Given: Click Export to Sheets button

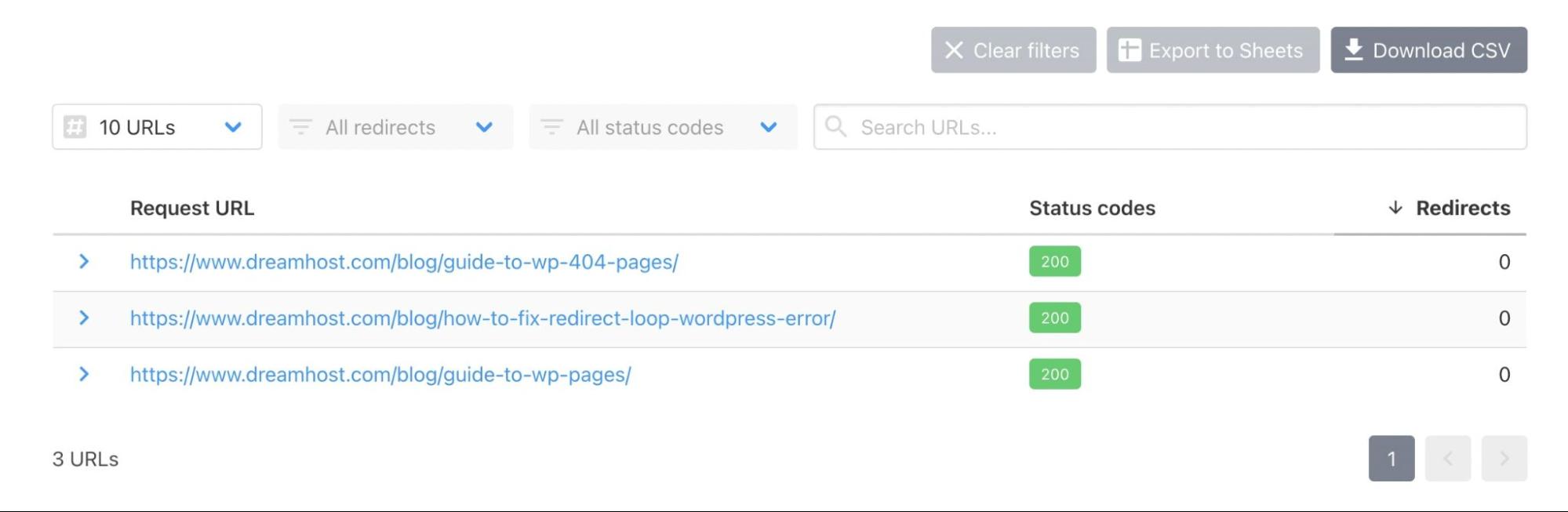Looking at the screenshot, I should point(1213,50).
